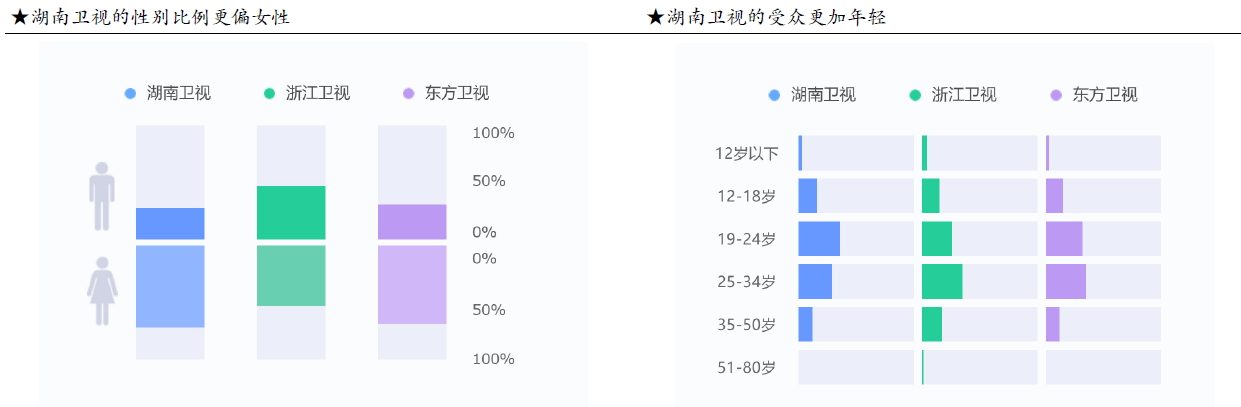The width and height of the screenshot is (1241, 407).
Task: Click the 湖南卫视 male percentage bar
Action: click(170, 224)
